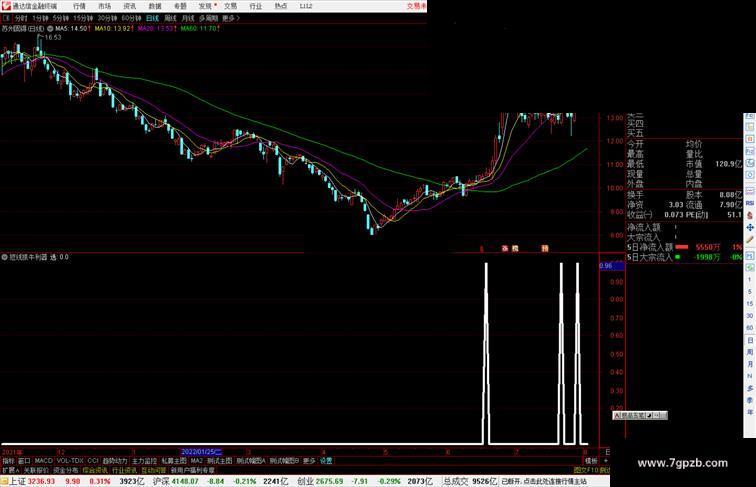
Task: Click the MA60: 11.70 indicator value
Action: 200,29
